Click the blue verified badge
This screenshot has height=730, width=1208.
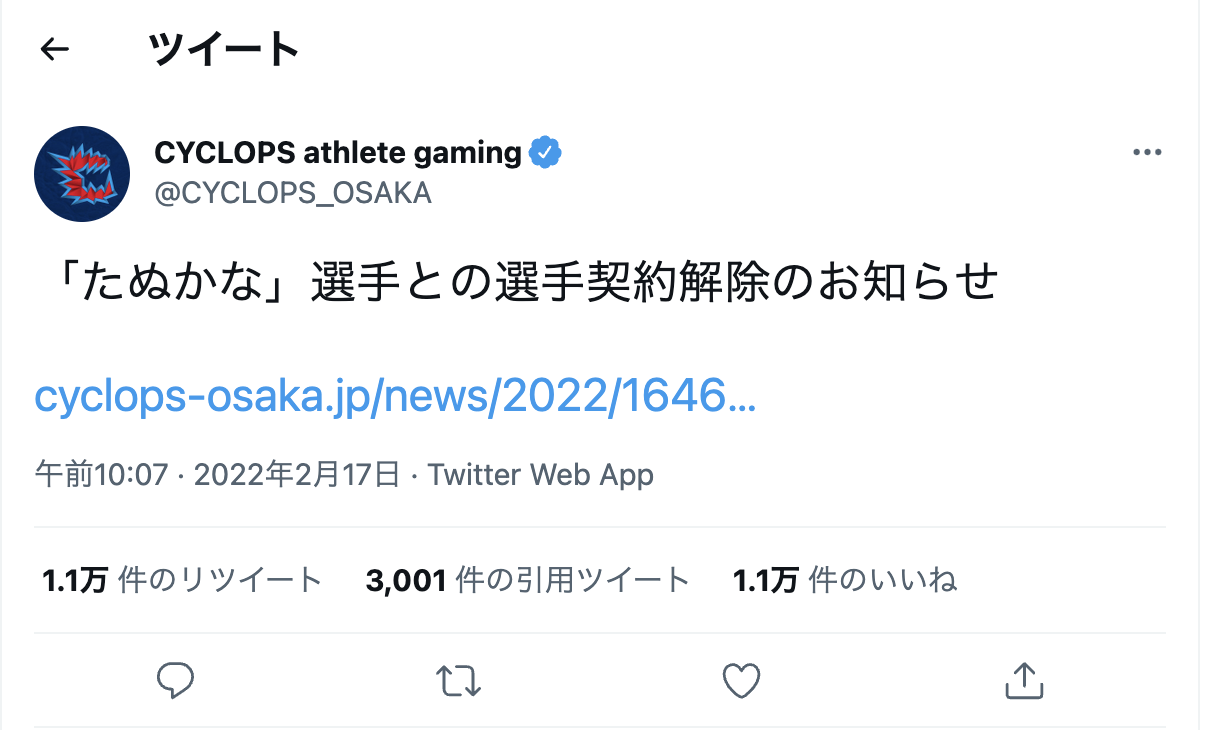click(545, 153)
